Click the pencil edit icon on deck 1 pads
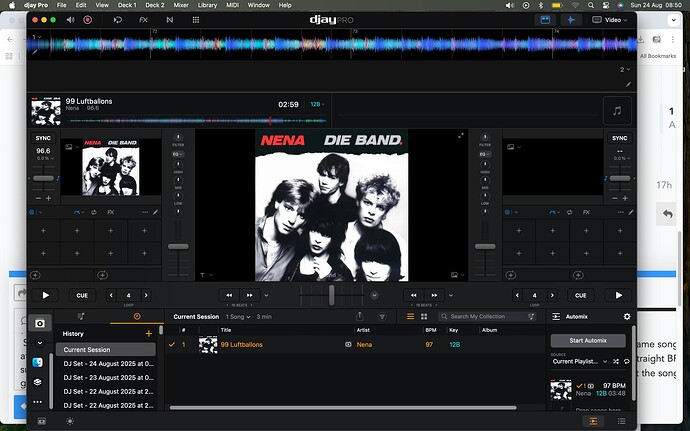The image size is (690, 431). [155, 212]
